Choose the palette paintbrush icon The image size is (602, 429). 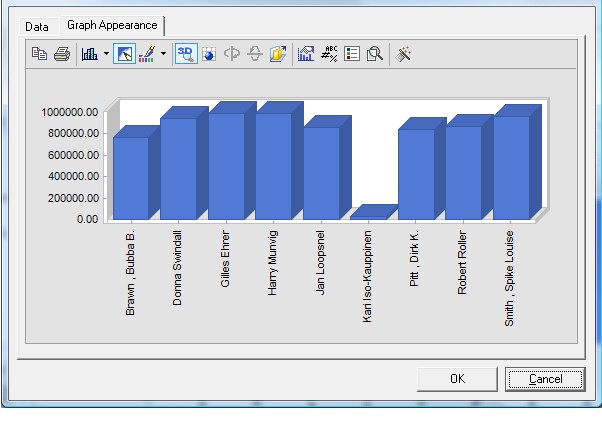[147, 54]
